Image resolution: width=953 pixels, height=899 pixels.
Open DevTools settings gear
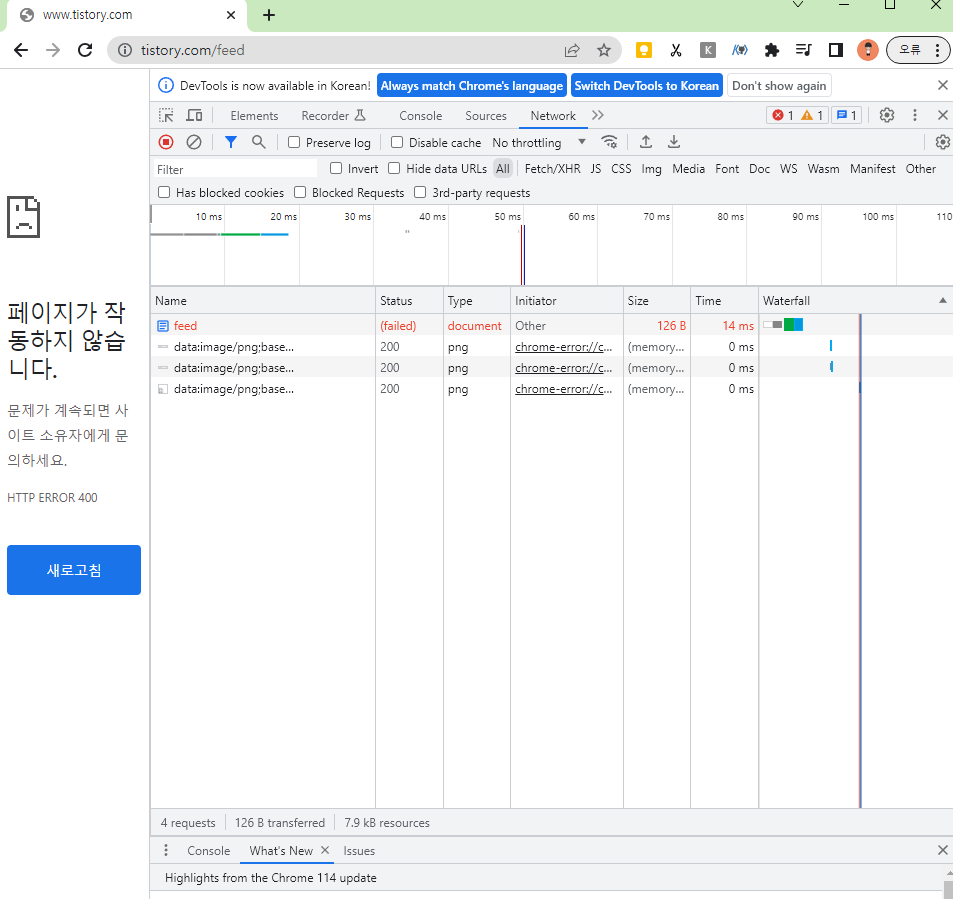tap(887, 115)
